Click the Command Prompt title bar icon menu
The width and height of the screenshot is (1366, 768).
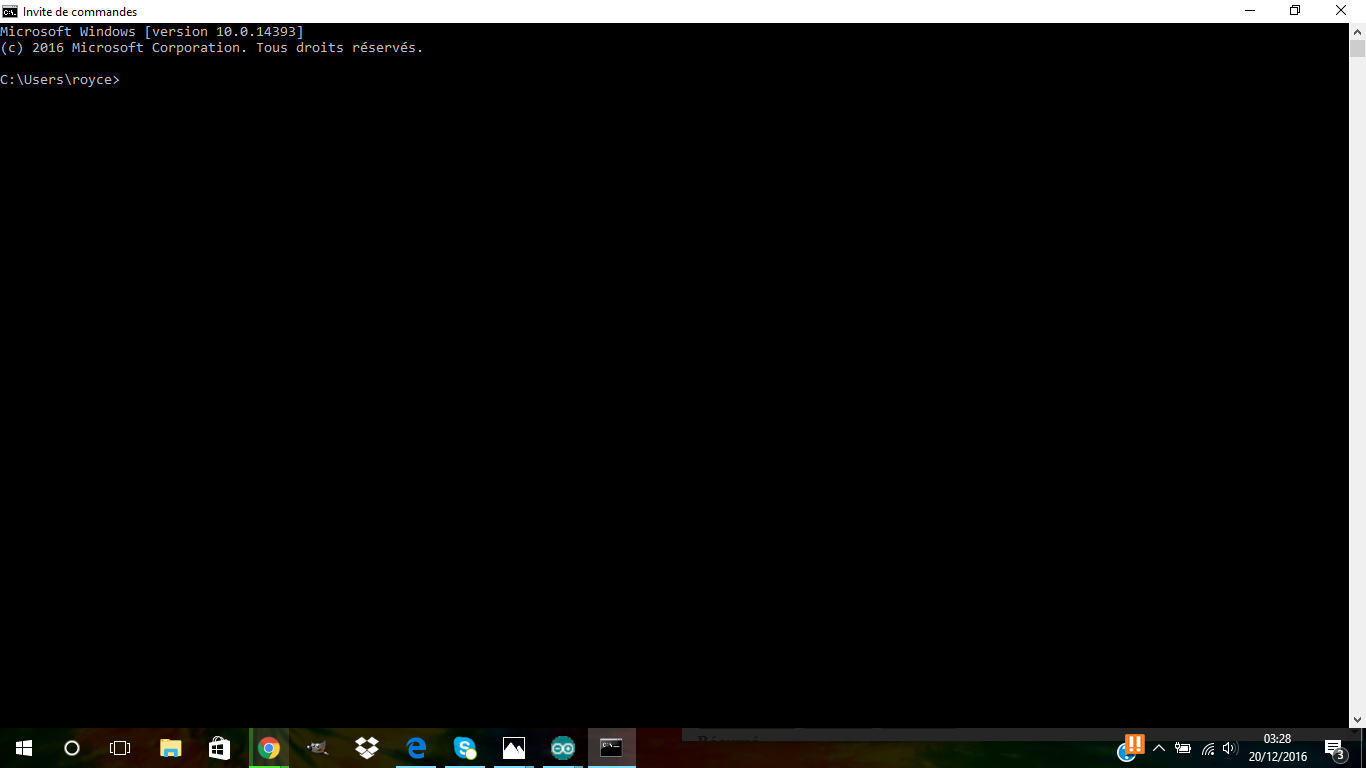(10, 11)
